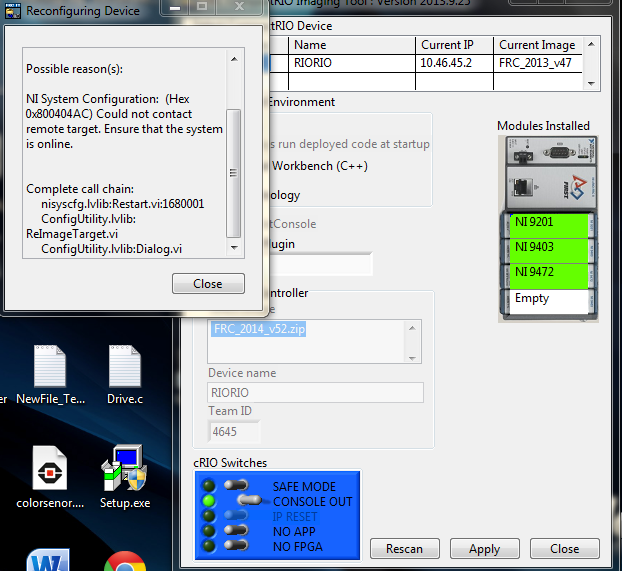622x571 pixels.
Task: Select the Empty module slot
Action: click(549, 302)
